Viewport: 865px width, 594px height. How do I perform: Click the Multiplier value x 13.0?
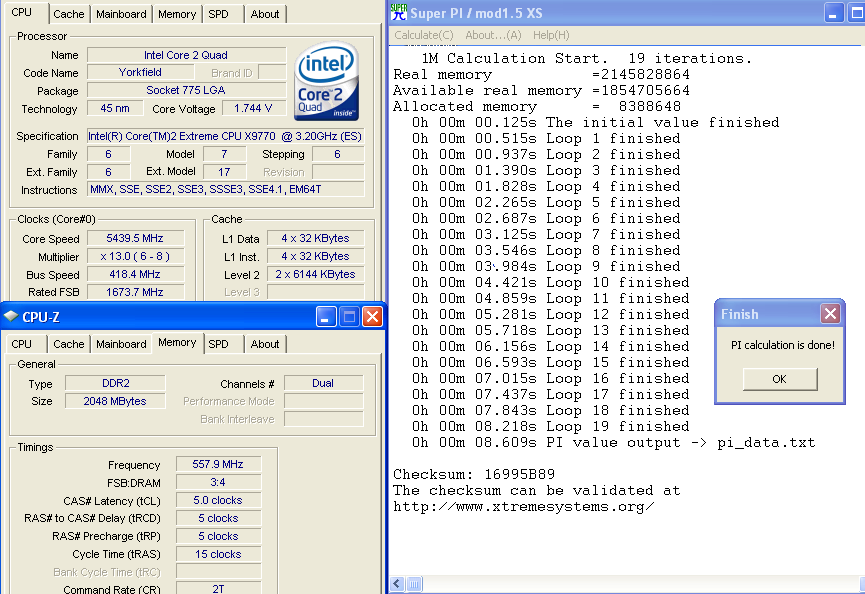135,256
